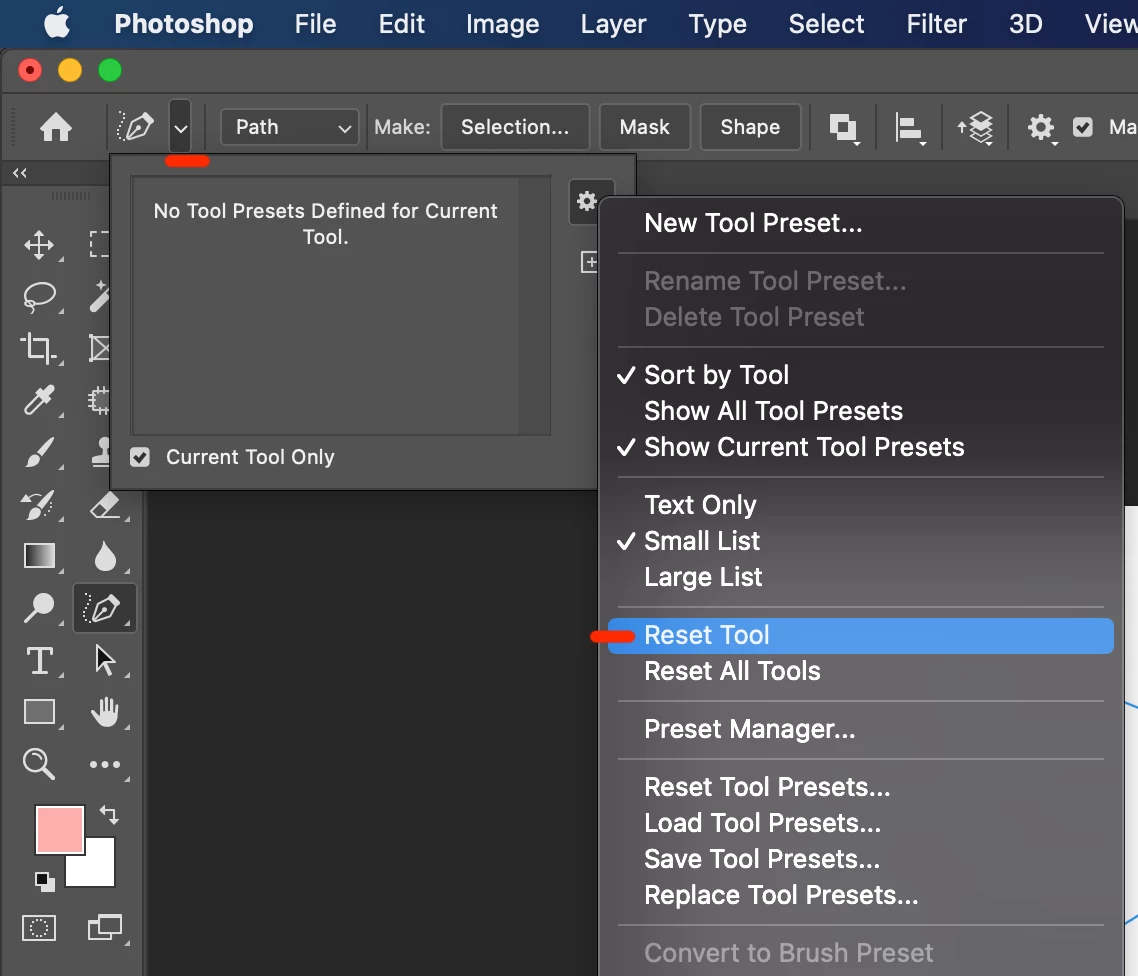Viewport: 1138px width, 976px height.
Task: Collapse the toolbar with double arrows
Action: pyautogui.click(x=20, y=173)
